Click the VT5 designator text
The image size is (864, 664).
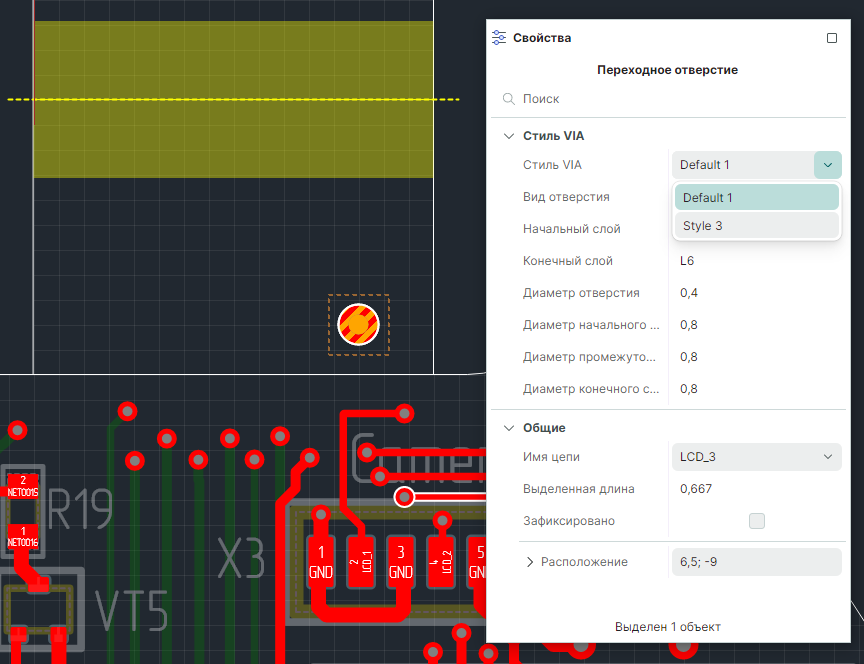[x=132, y=610]
